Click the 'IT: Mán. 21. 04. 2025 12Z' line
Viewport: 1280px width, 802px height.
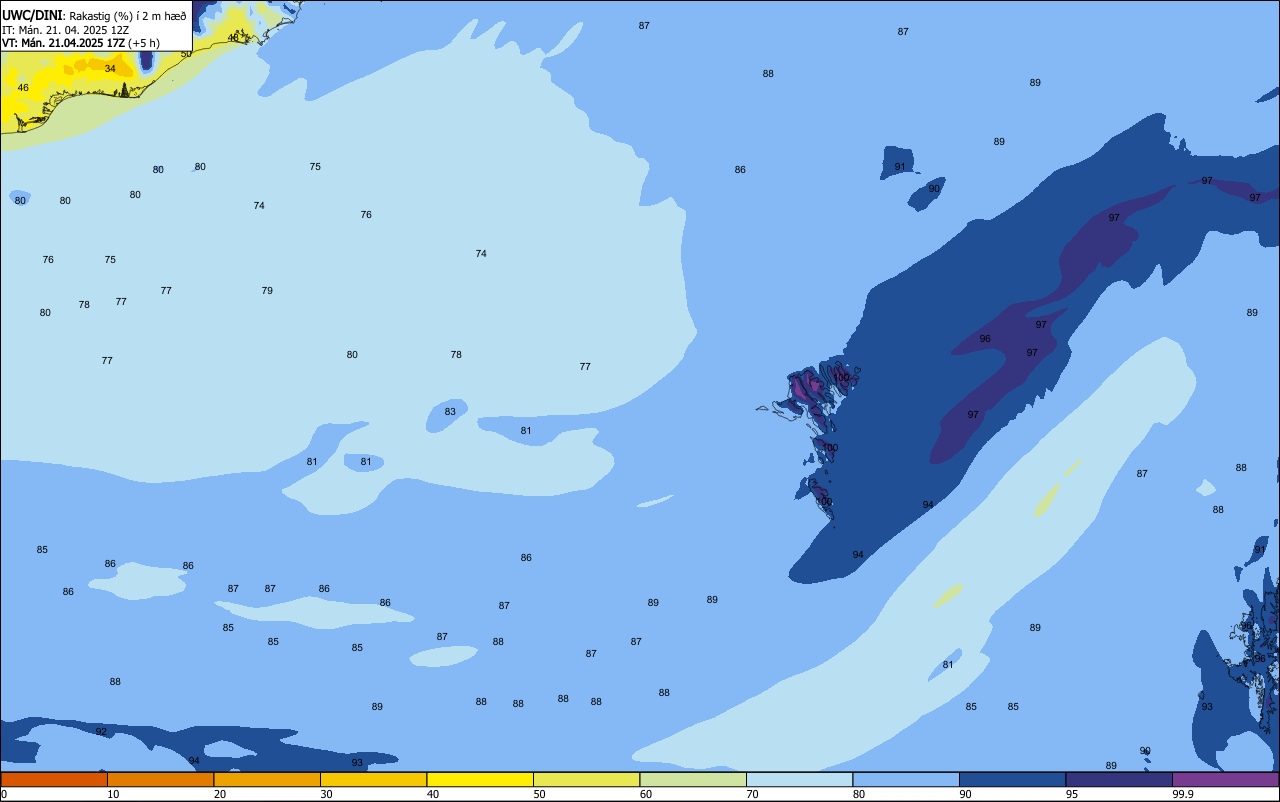pos(65,30)
